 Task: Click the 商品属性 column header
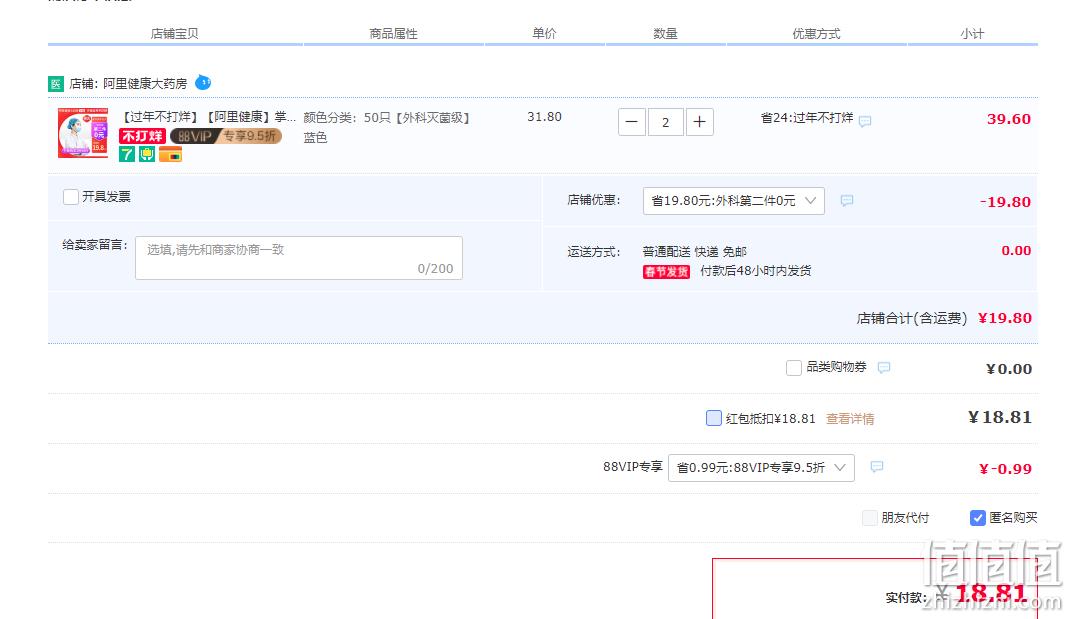[x=393, y=33]
